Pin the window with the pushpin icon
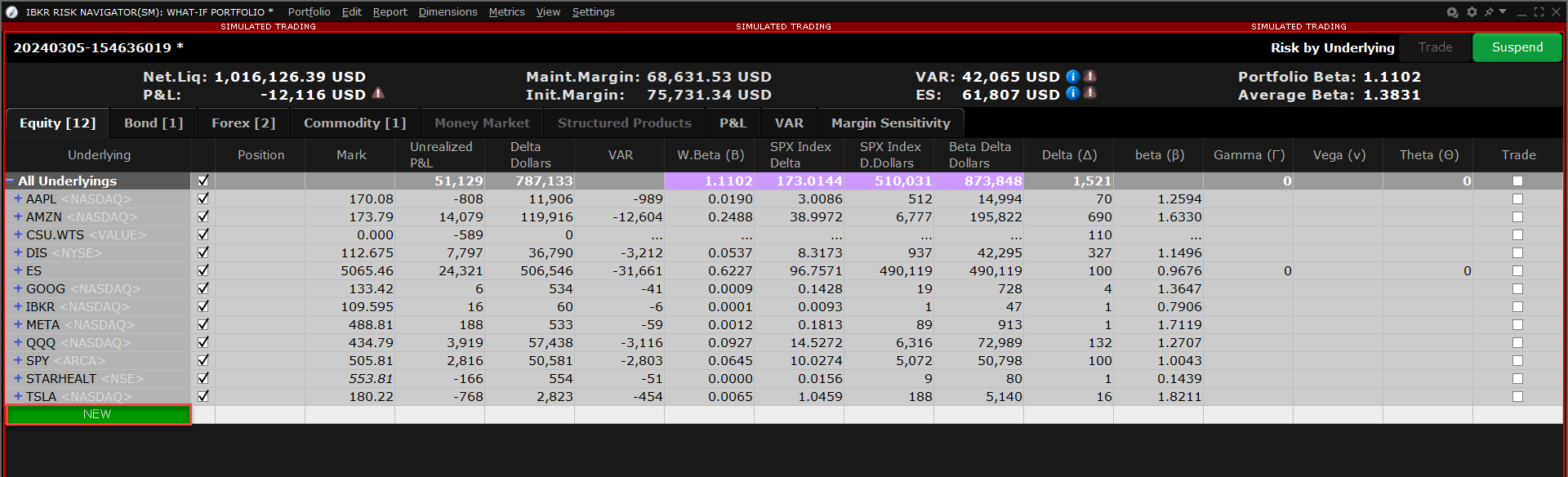This screenshot has width=1568, height=477. coord(1489,12)
